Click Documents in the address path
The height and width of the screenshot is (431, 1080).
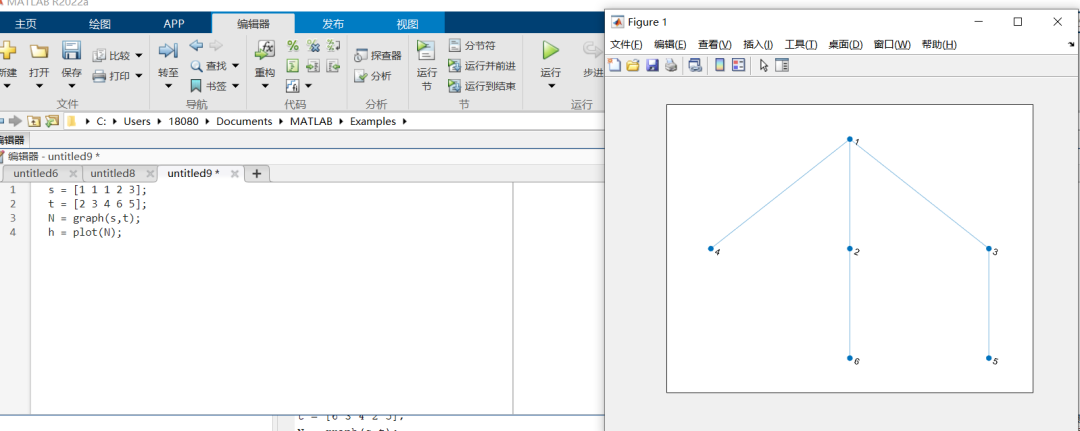click(x=242, y=121)
